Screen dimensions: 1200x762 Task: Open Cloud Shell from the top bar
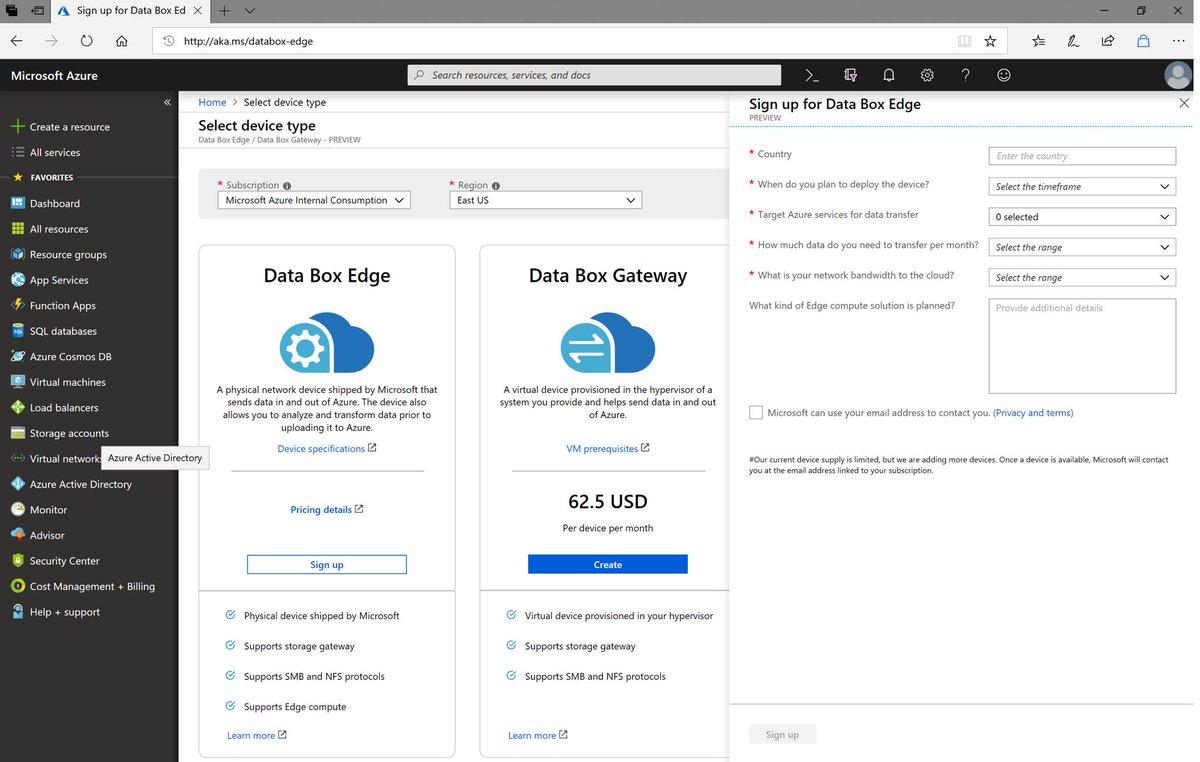coord(810,75)
